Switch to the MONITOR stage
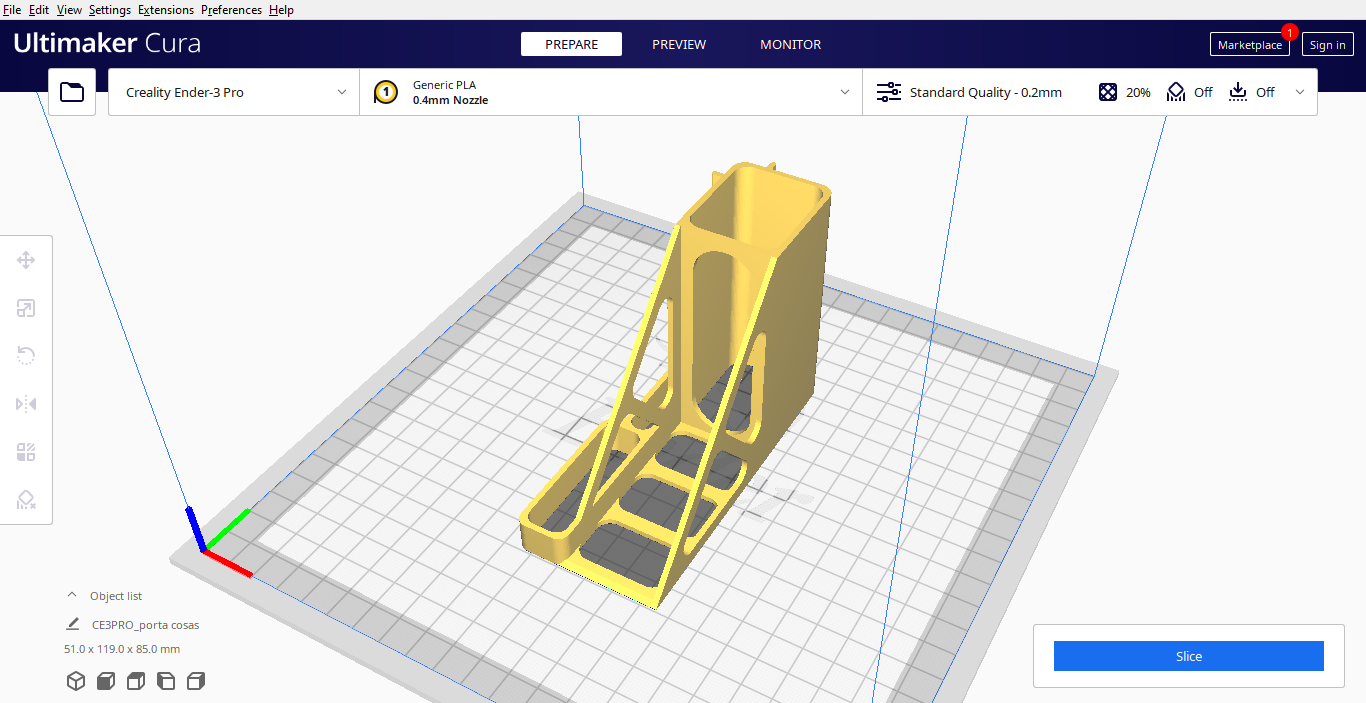Image resolution: width=1366 pixels, height=703 pixels. (790, 44)
